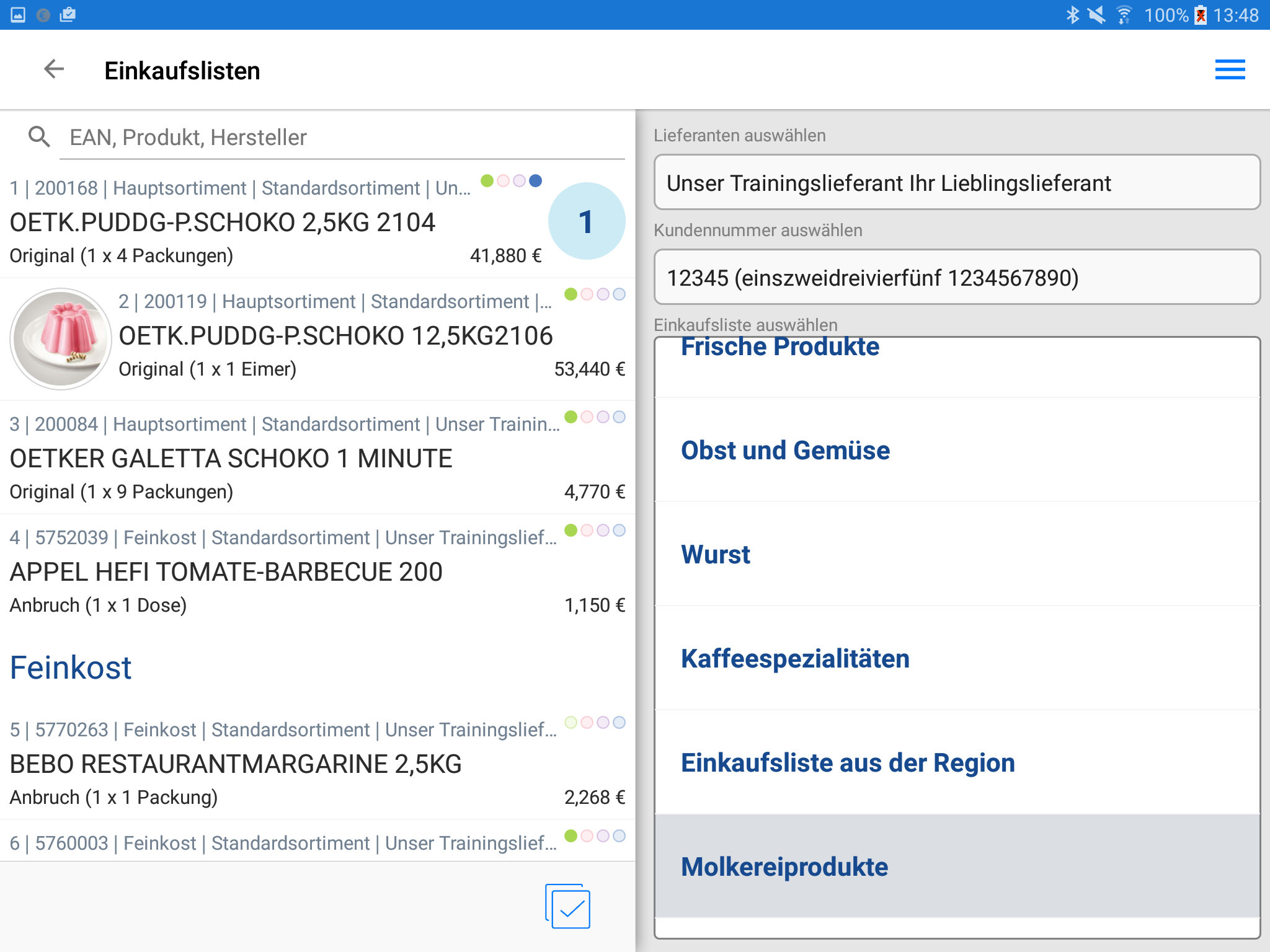The image size is (1270, 952).
Task: Tap the muted sound status icon
Action: coord(1097,15)
